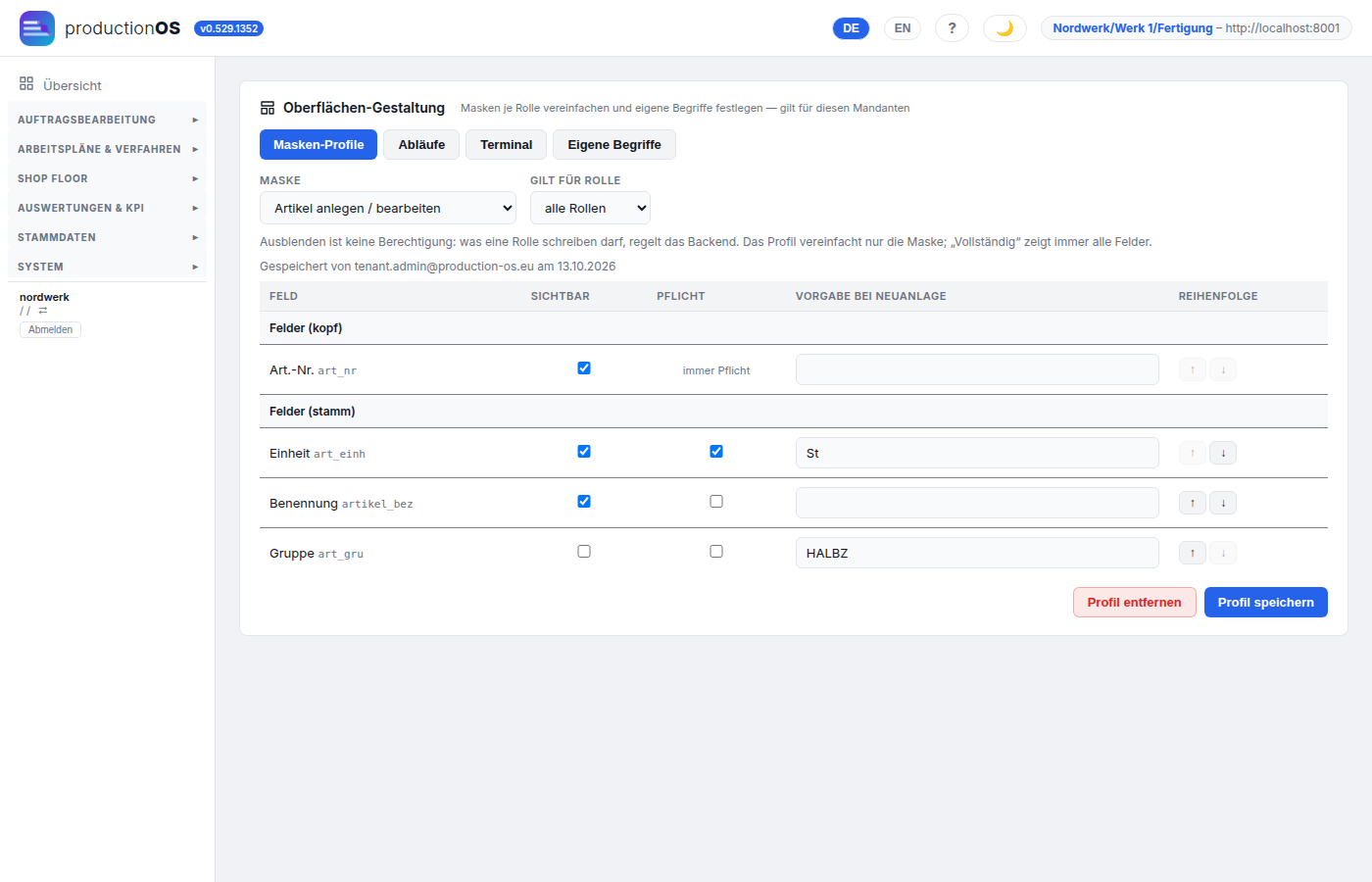
Task: Open the Terminal tab
Action: [507, 144]
